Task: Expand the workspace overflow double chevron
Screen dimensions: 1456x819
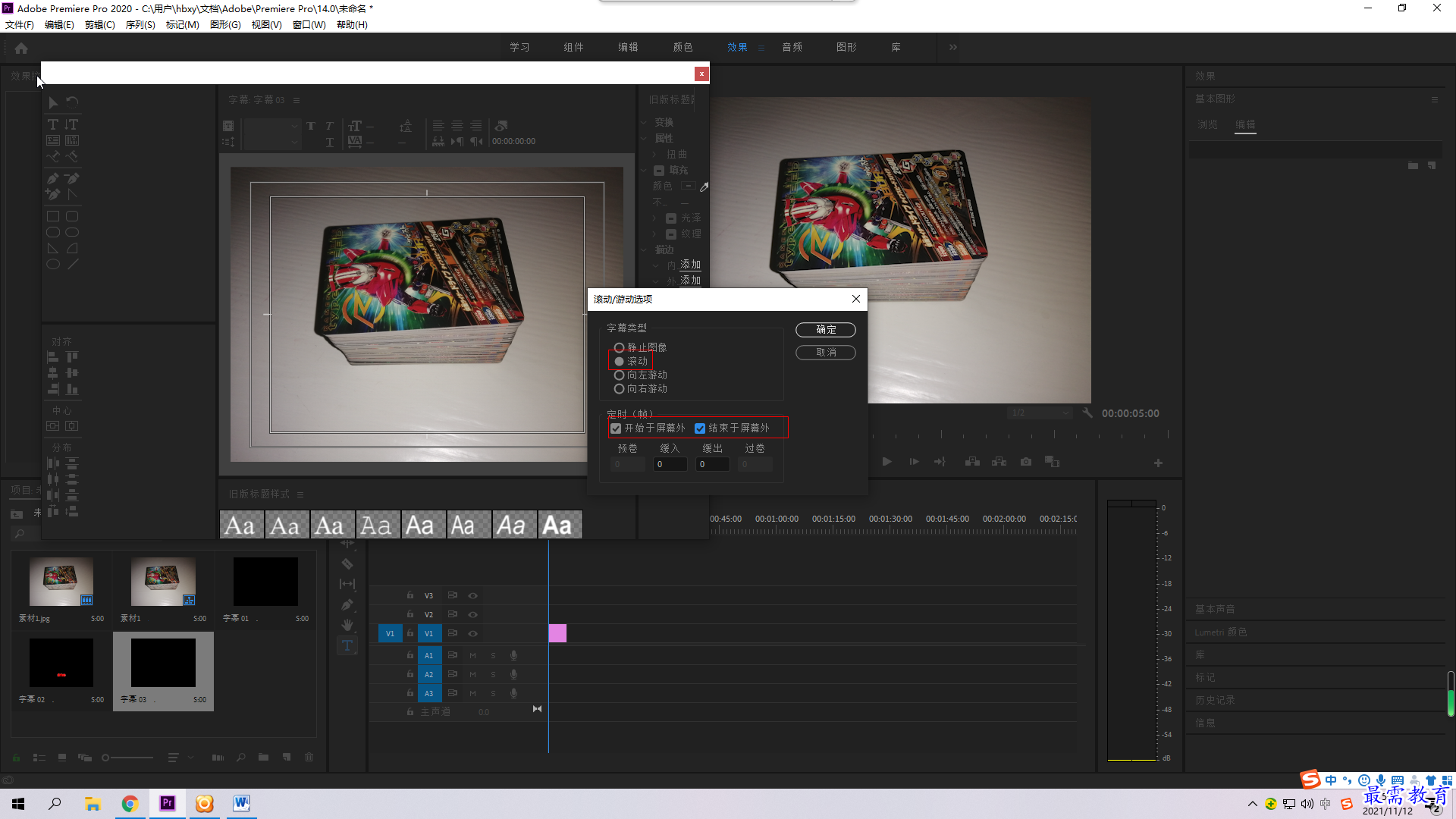Action: 953,47
